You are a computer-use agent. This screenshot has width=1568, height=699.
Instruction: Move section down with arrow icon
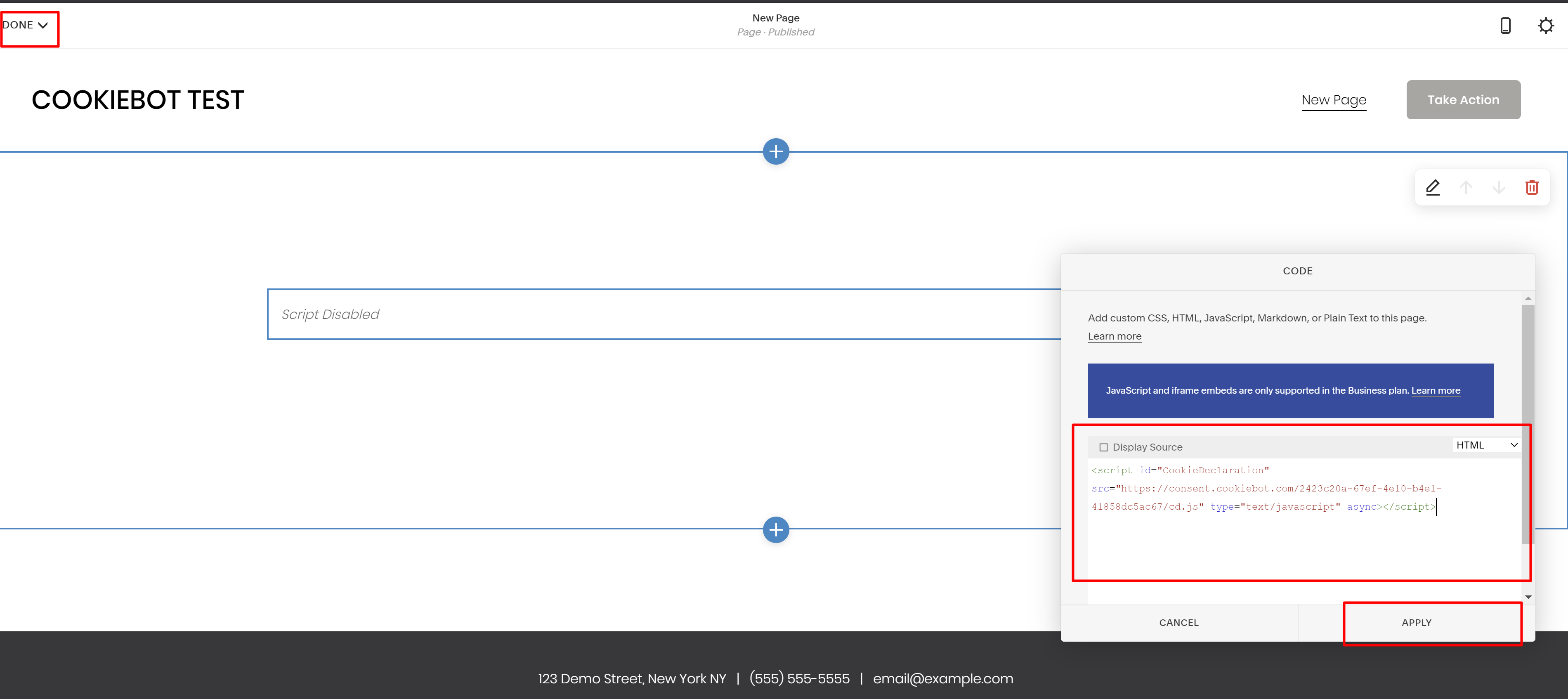tap(1499, 187)
